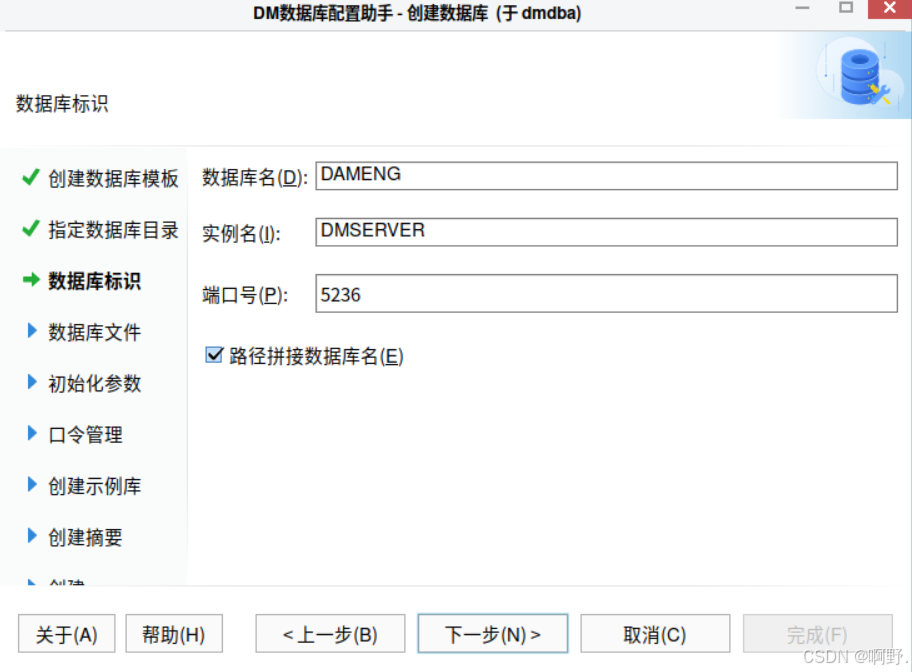912x672 pixels.
Task: Click the blue arrow beside 初始化参数
Action: click(x=30, y=383)
